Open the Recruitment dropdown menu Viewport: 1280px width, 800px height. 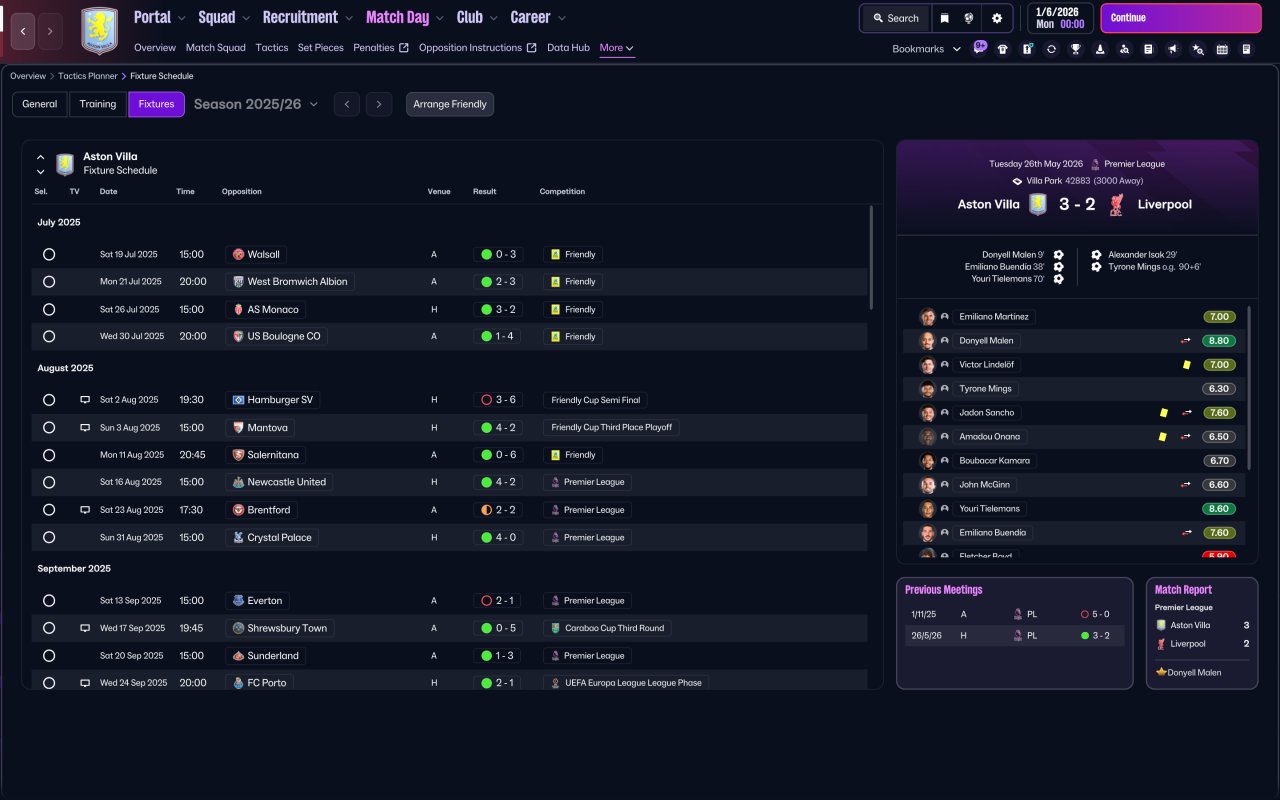pyautogui.click(x=308, y=17)
